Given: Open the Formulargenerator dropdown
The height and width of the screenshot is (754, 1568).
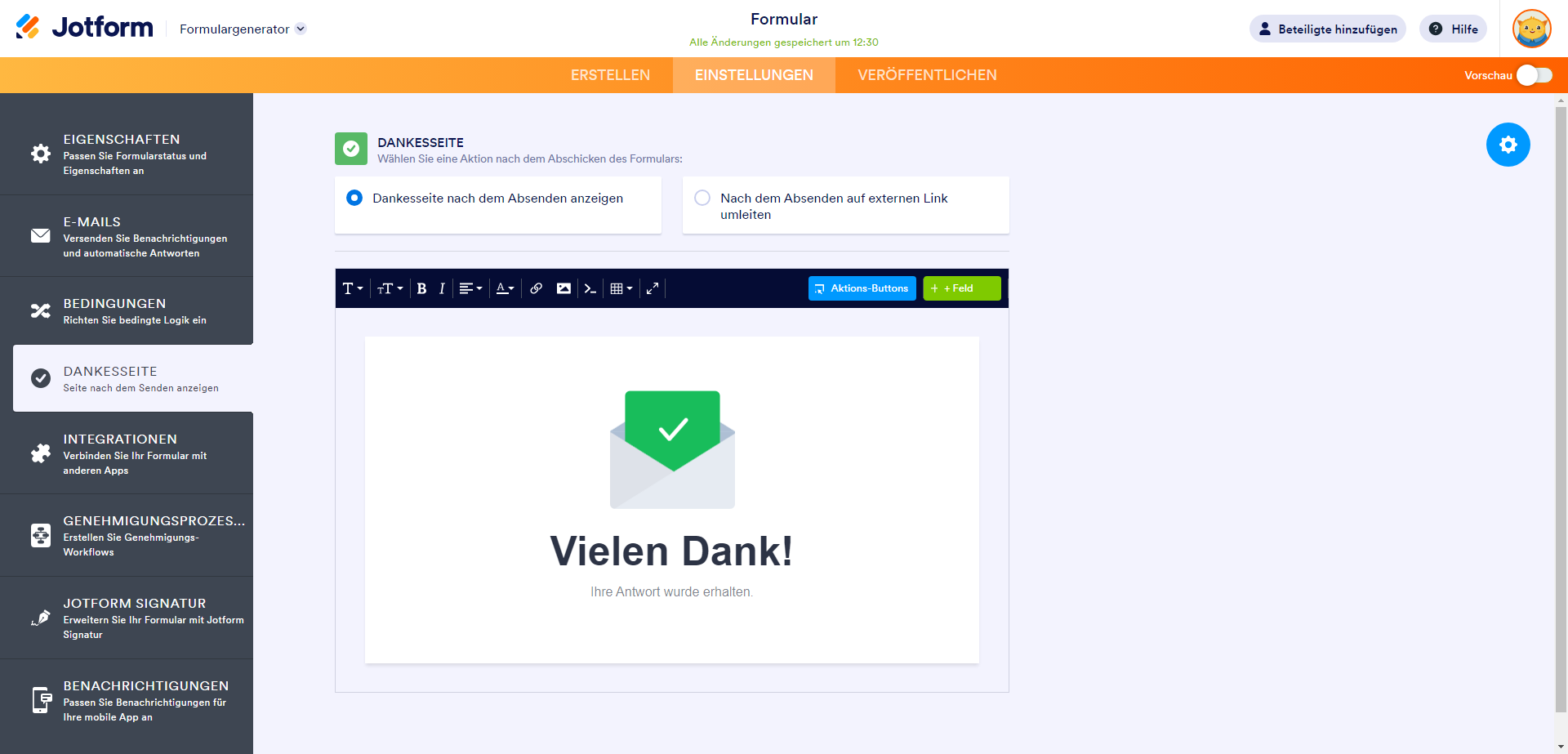Looking at the screenshot, I should pyautogui.click(x=243, y=29).
